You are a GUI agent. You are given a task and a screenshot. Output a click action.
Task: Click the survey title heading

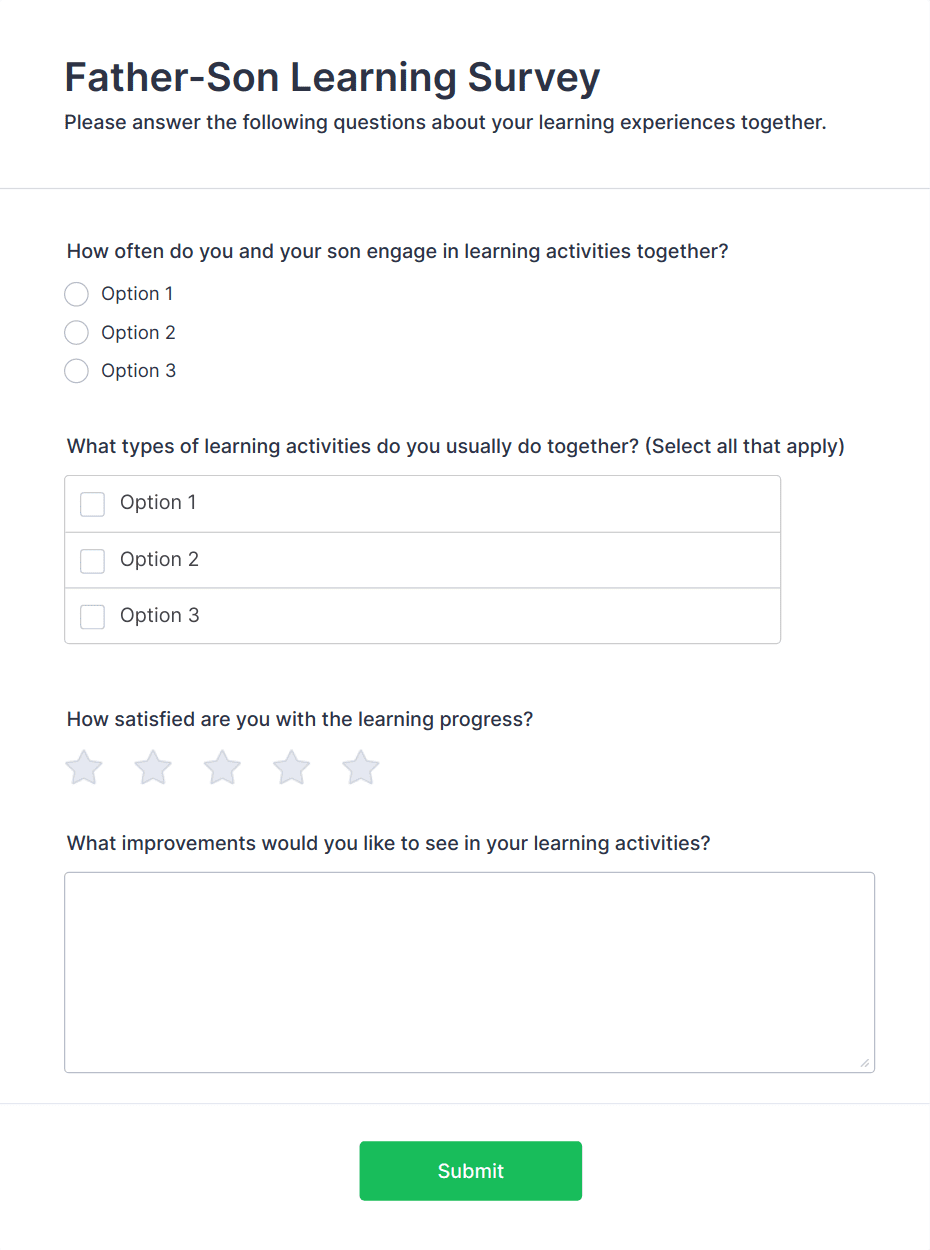click(x=331, y=77)
